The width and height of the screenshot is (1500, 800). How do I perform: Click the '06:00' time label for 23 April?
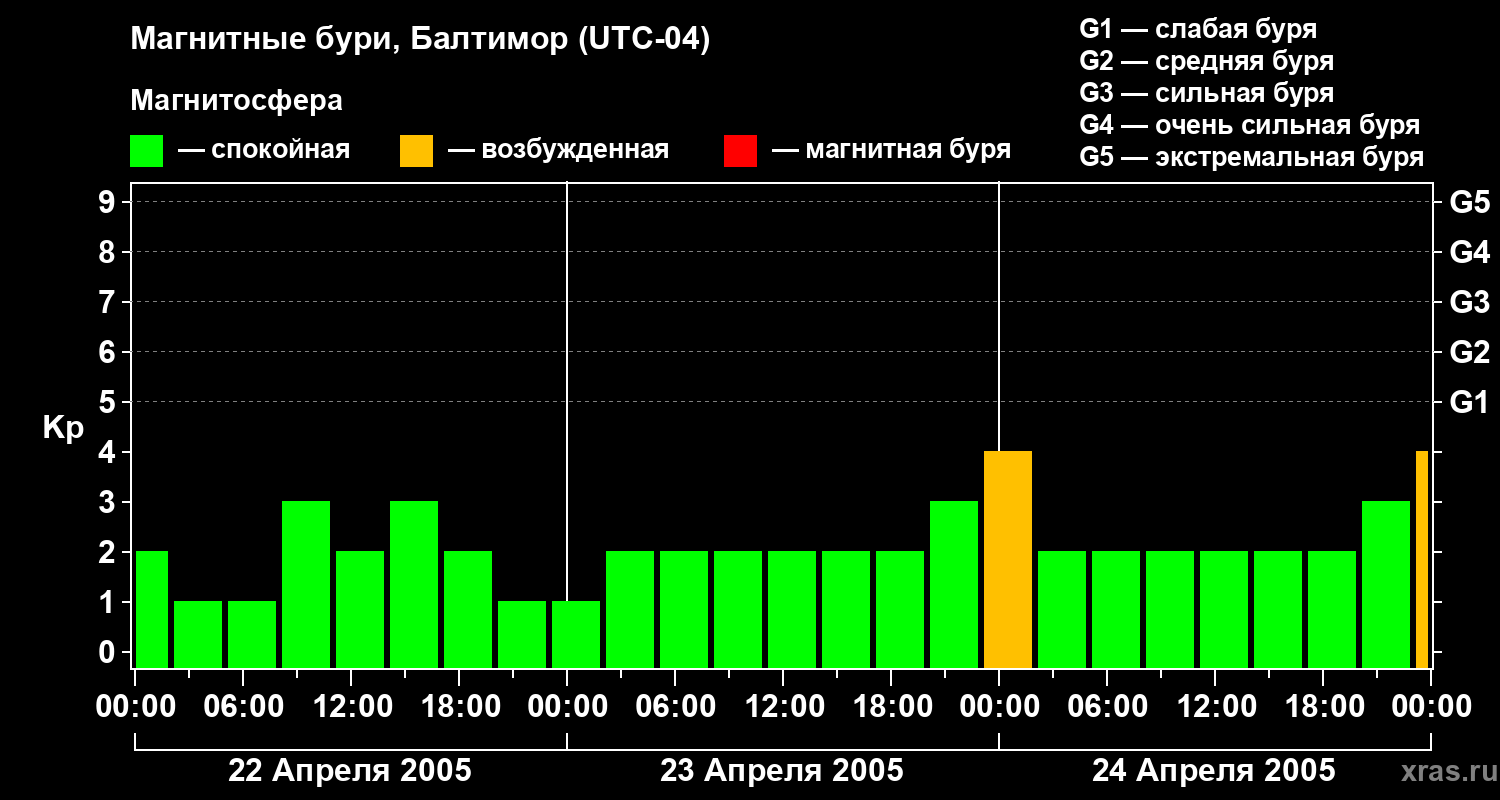675,707
